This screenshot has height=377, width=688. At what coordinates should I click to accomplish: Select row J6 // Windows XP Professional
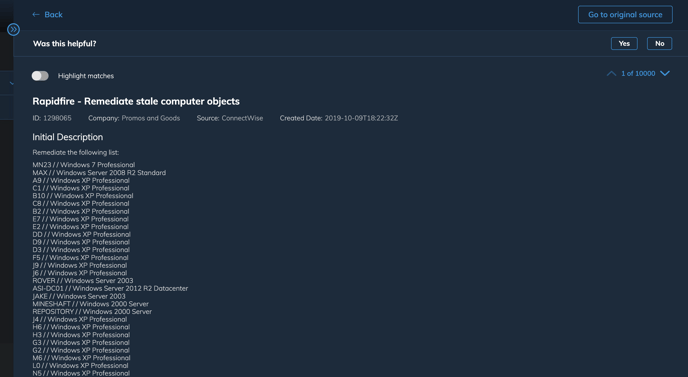pos(80,273)
